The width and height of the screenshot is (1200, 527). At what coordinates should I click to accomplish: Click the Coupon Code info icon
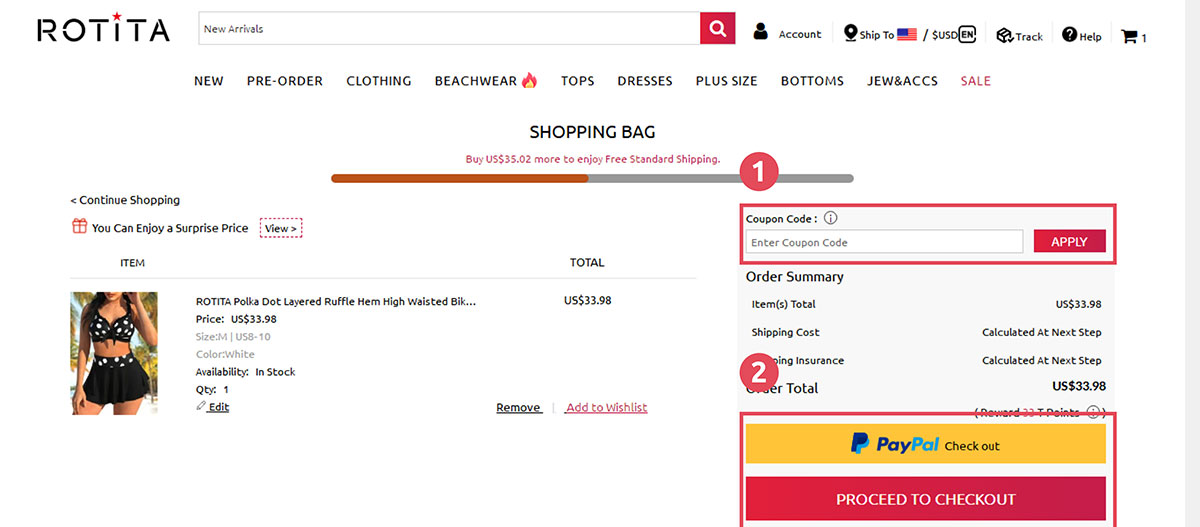click(830, 218)
